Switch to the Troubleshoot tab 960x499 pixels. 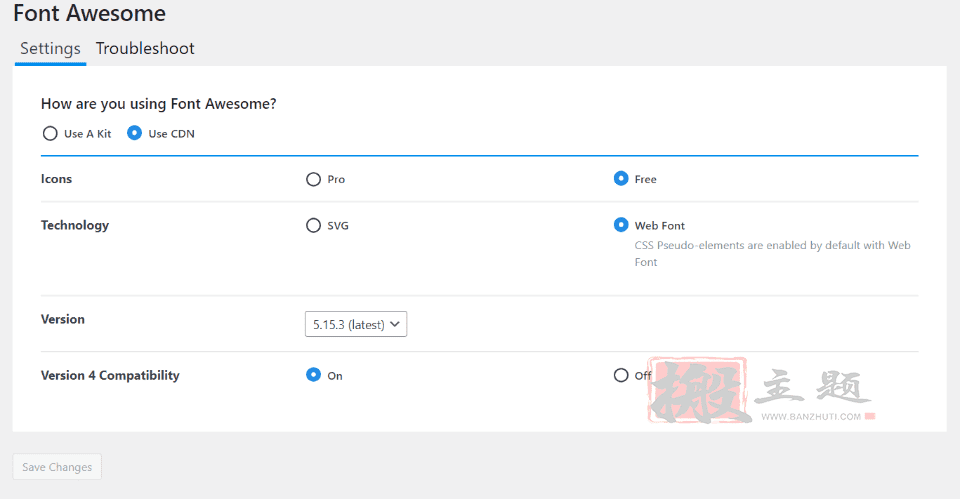145,48
